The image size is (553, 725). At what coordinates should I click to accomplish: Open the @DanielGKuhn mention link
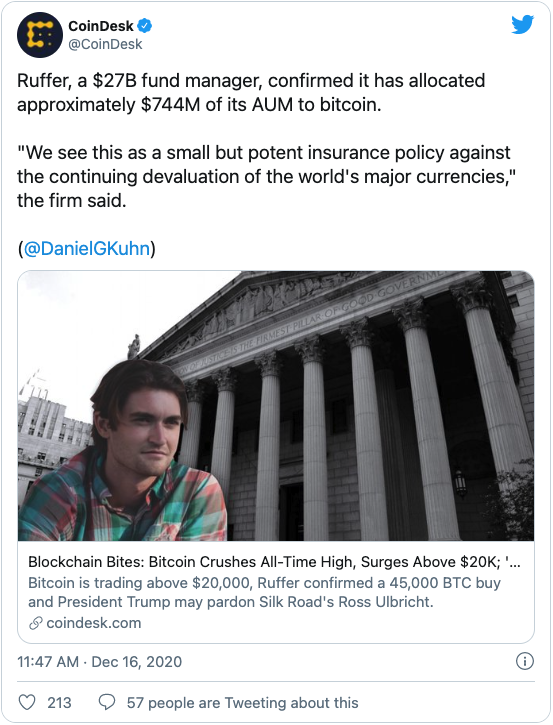pos(87,248)
